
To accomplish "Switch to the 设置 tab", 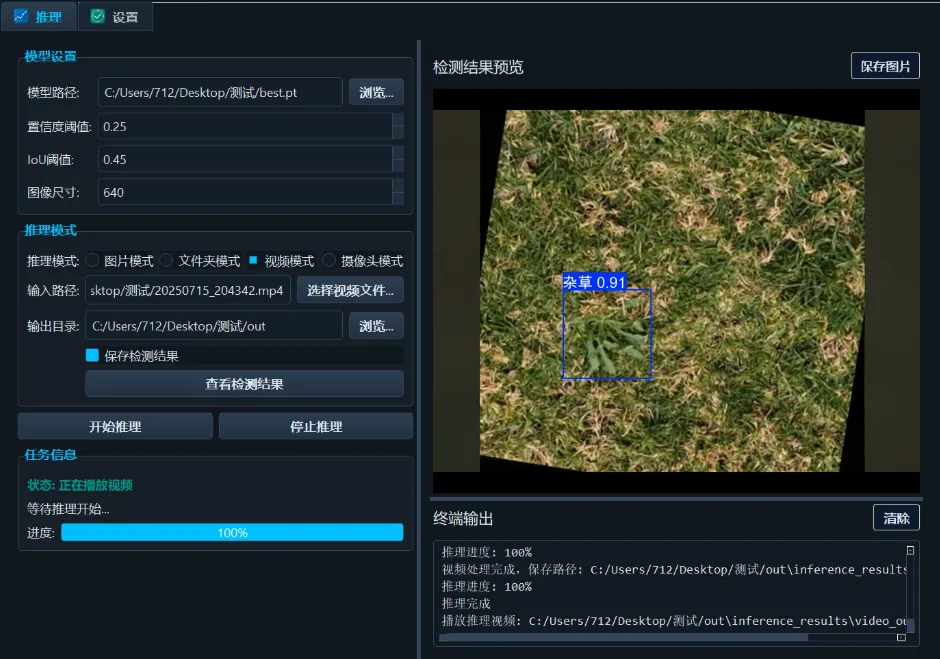I will pos(114,16).
